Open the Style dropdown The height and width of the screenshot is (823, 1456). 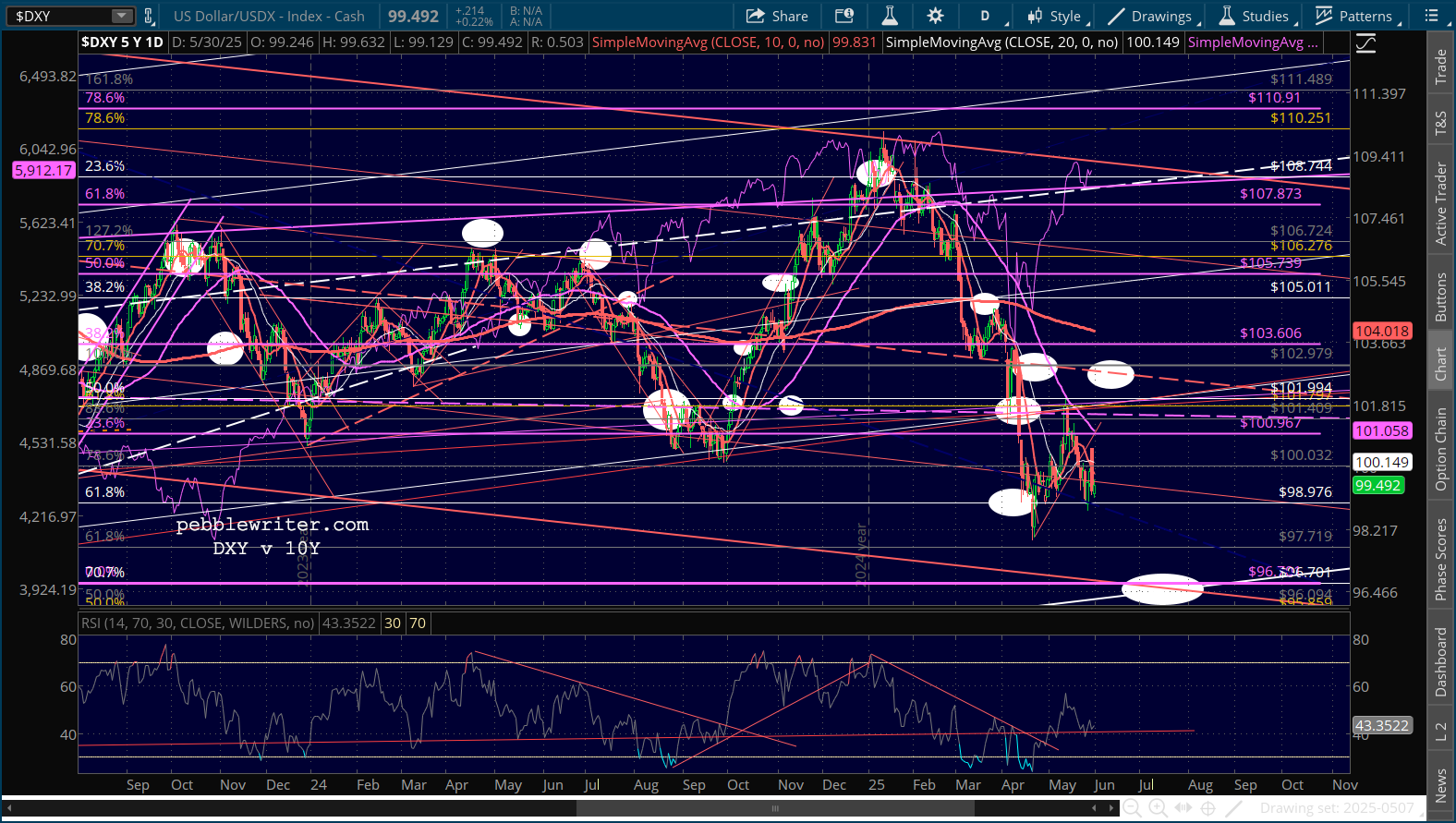(x=1057, y=16)
